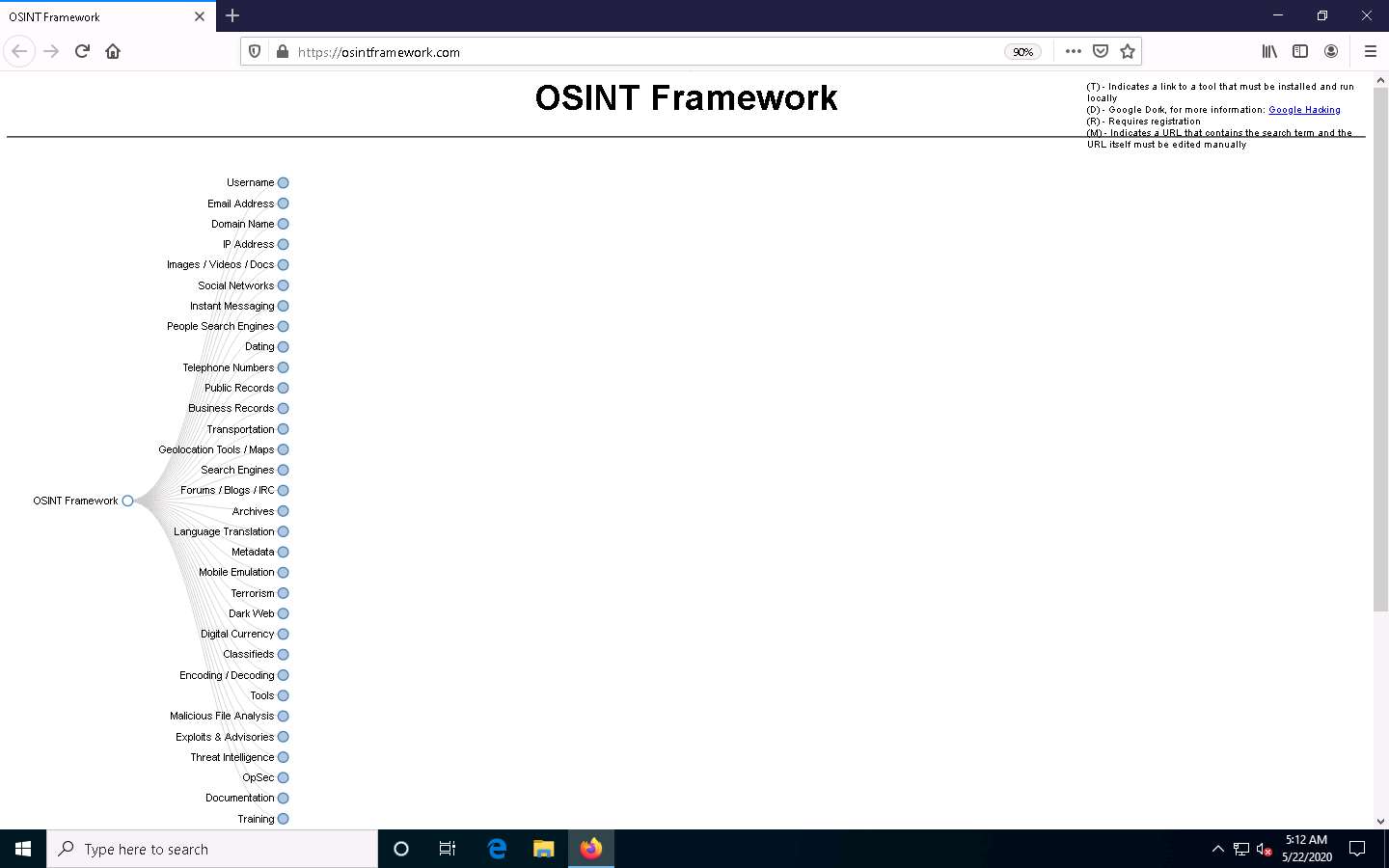Click the Business Records label
Viewport: 1389px width, 868px height.
tap(231, 408)
